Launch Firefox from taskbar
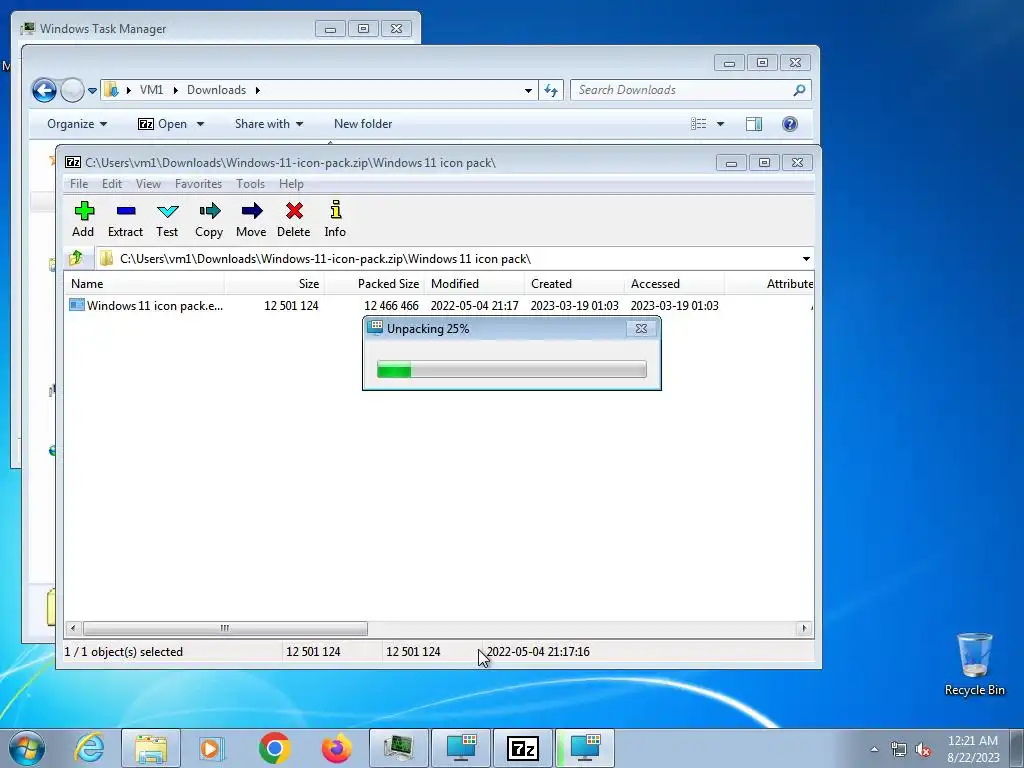This screenshot has height=768, width=1024. click(336, 748)
